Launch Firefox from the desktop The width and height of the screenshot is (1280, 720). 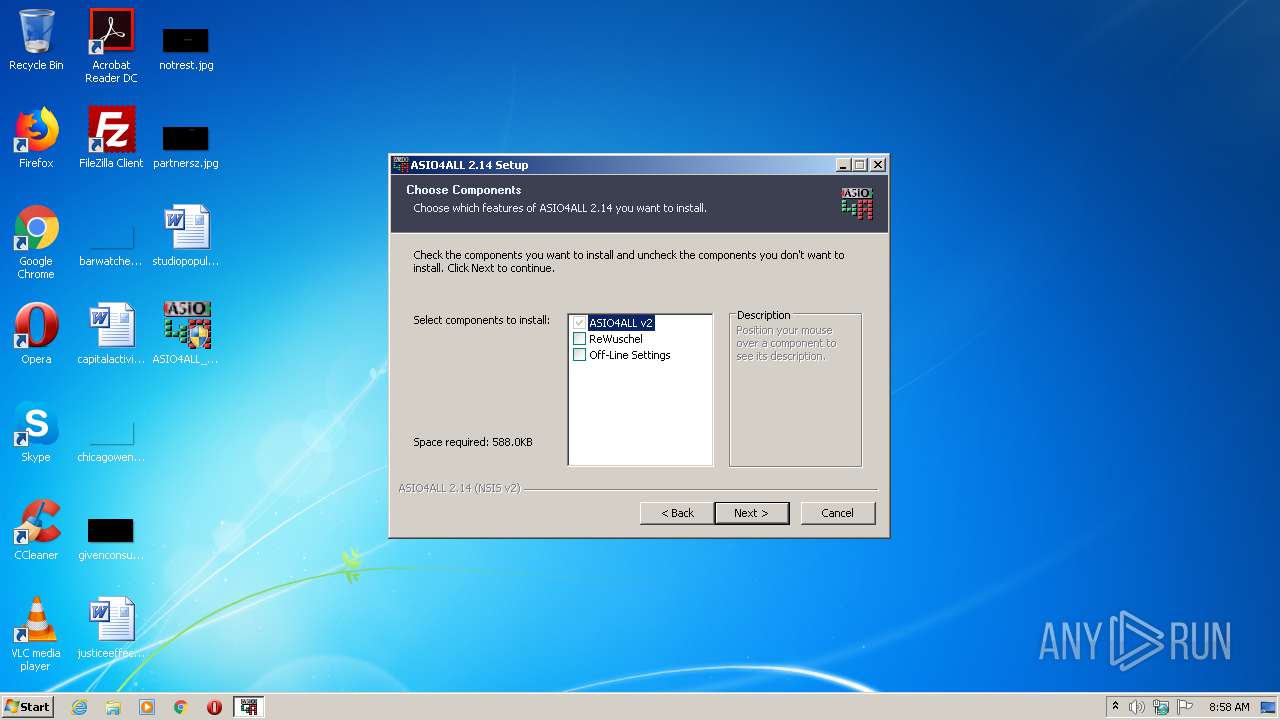(x=36, y=139)
